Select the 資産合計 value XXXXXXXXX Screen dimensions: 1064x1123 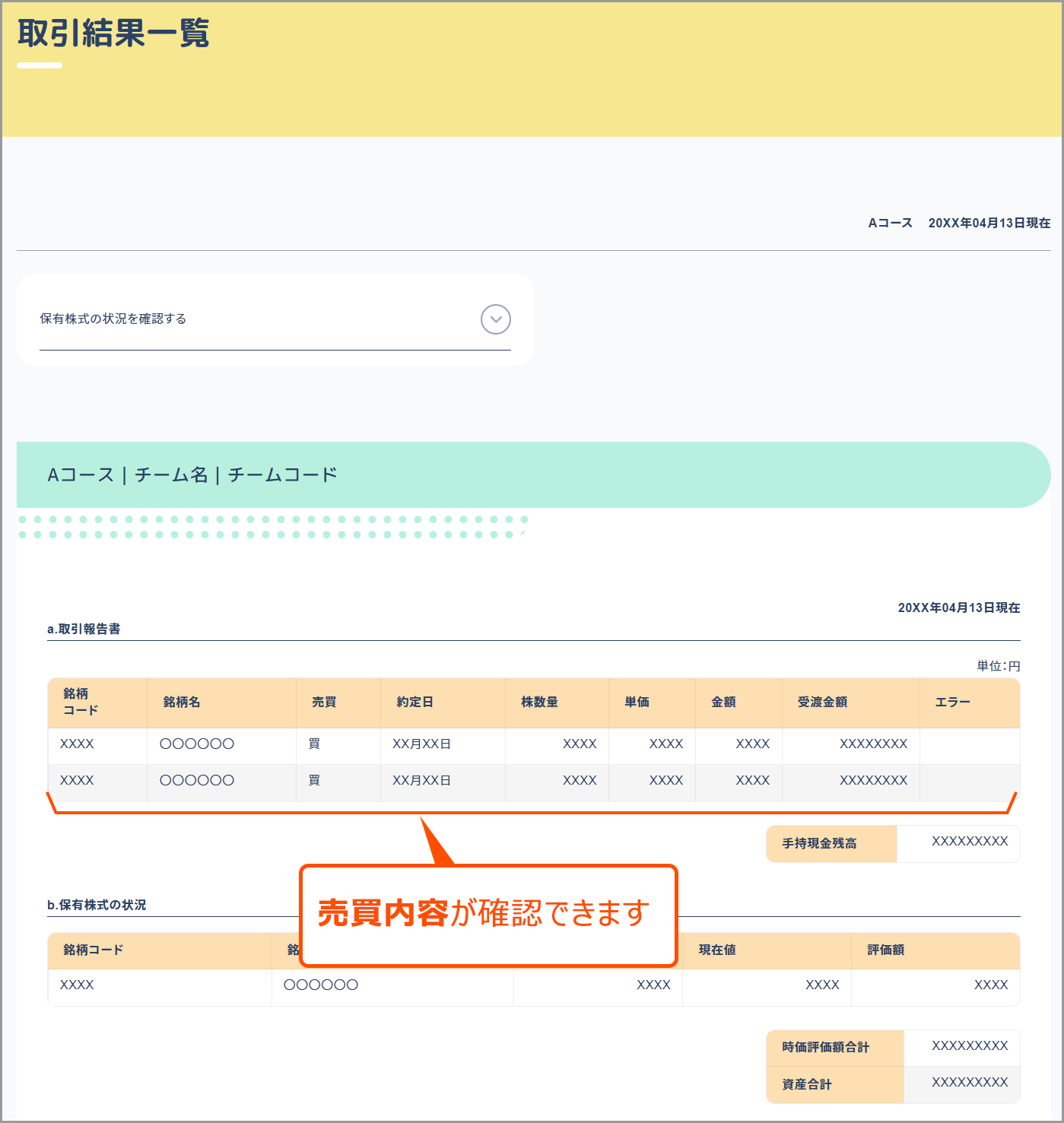970,1082
